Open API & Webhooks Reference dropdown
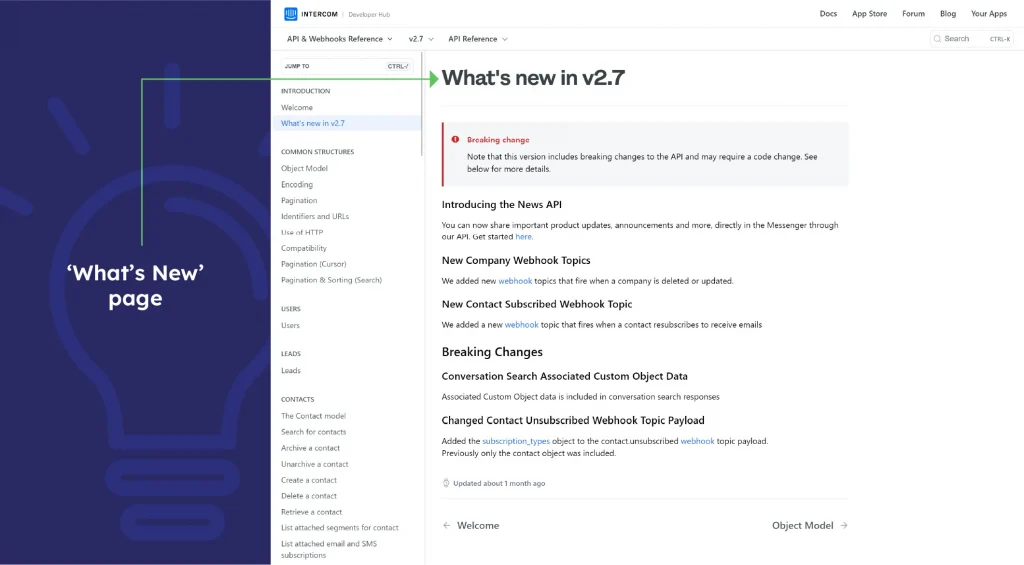The height and width of the screenshot is (565, 1024). coord(340,39)
